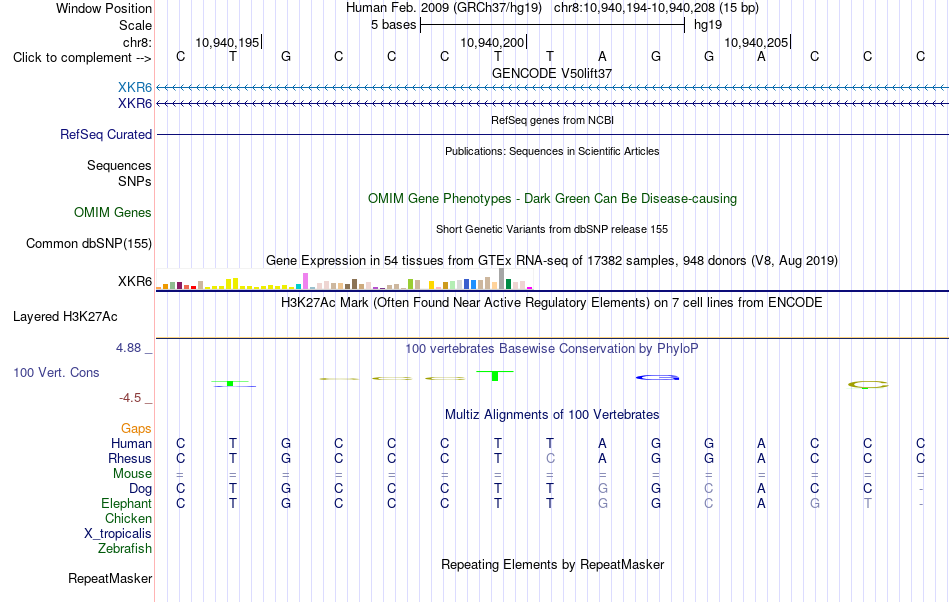Click the -4.5 PhyloP lower scale value

[x=130, y=398]
